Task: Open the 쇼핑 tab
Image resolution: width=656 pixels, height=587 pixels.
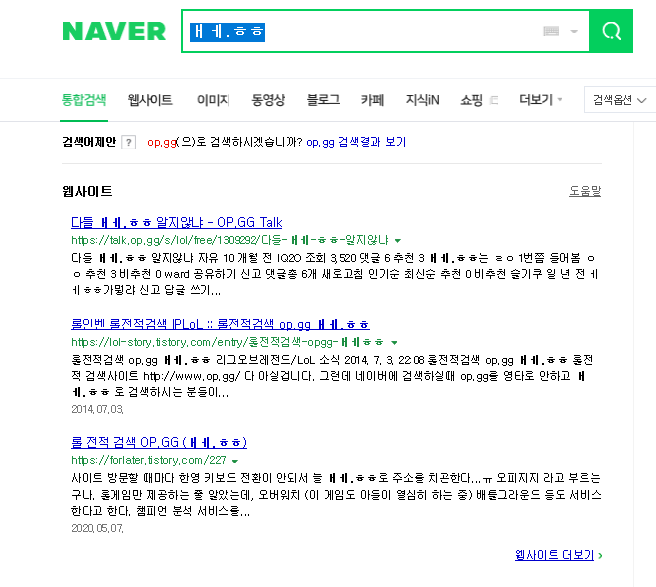Action: click(x=472, y=100)
